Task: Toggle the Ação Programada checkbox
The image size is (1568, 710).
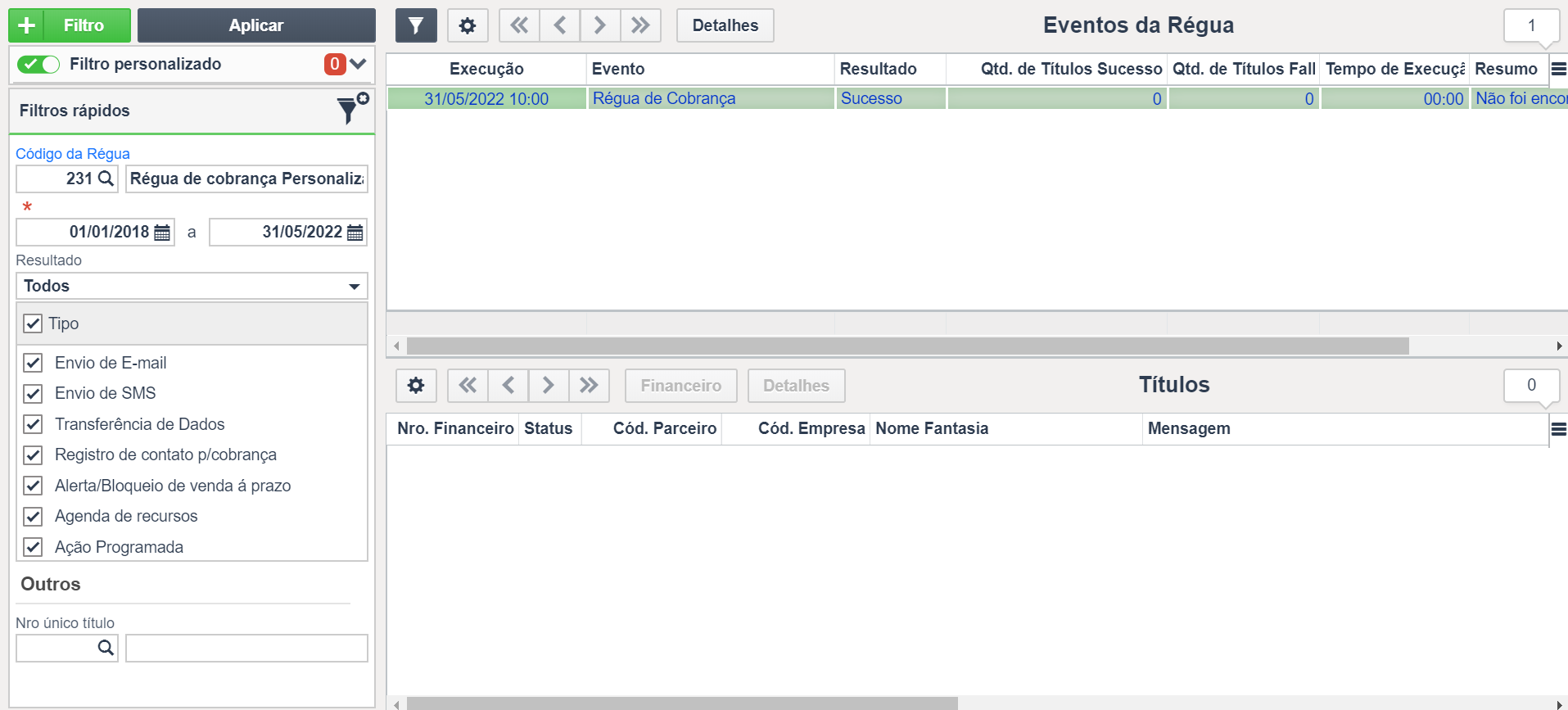Action: [33, 547]
